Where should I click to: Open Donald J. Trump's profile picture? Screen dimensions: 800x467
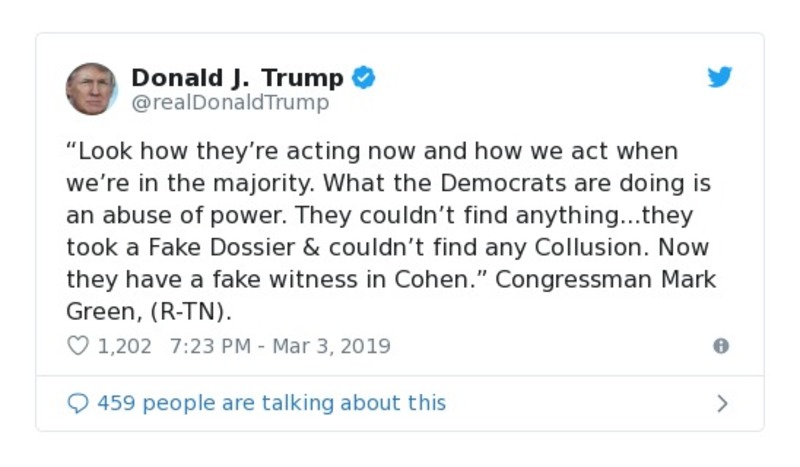(x=92, y=89)
